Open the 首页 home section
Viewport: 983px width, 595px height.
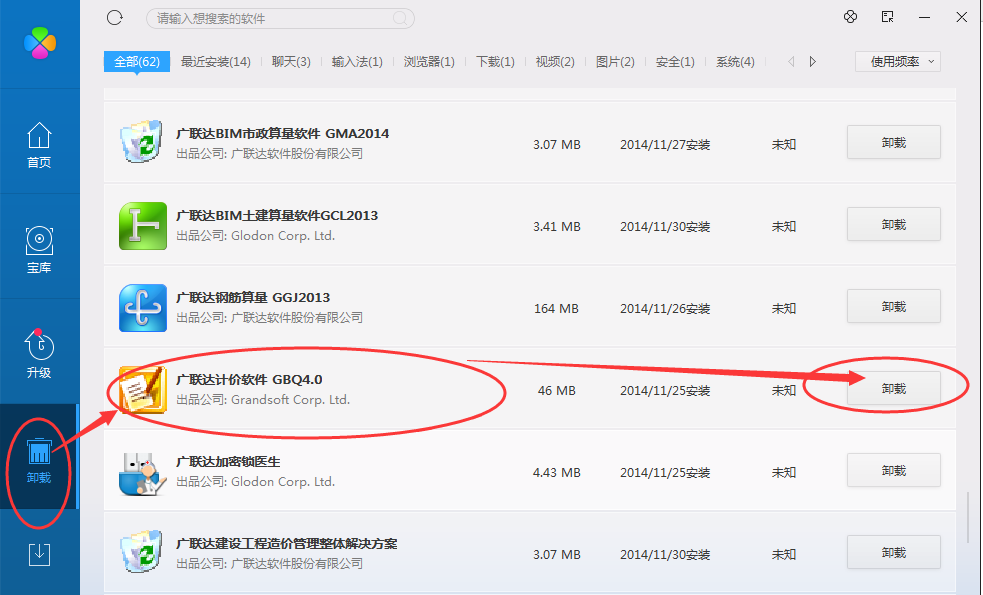click(39, 145)
